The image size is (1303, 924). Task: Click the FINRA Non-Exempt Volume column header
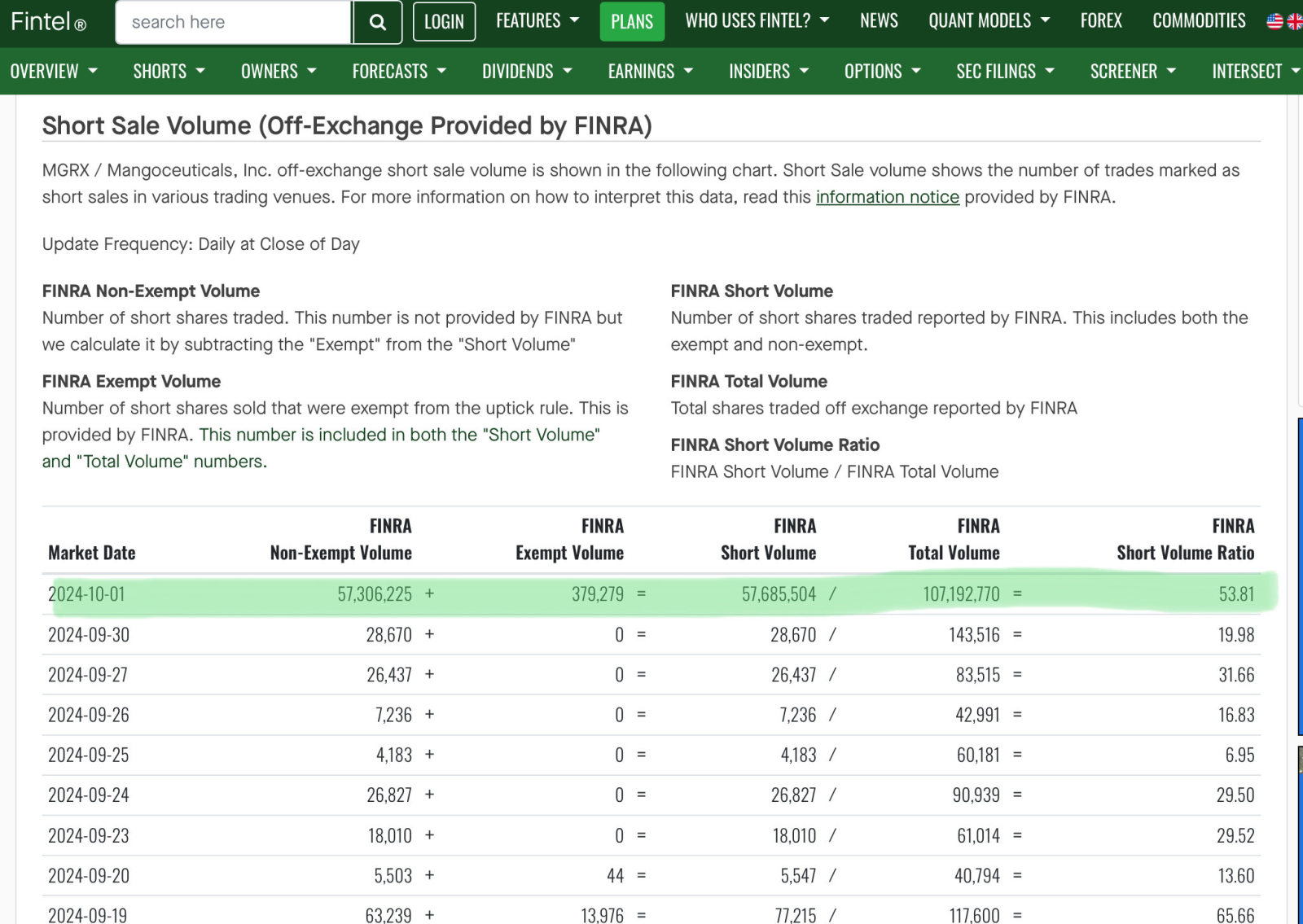click(x=340, y=539)
